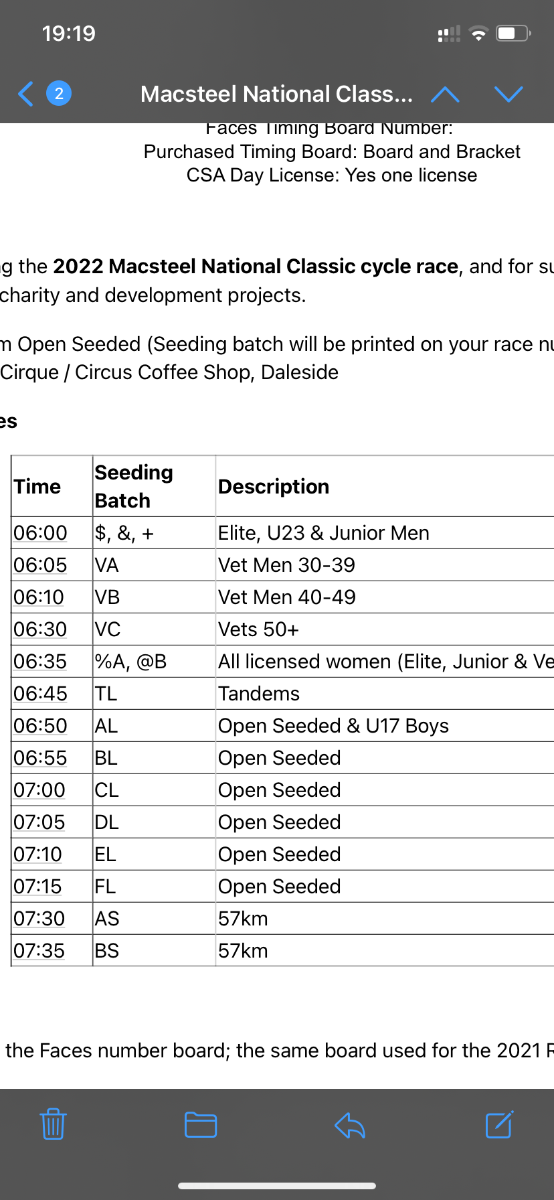
Task: Open previous message with up chevron
Action: click(x=445, y=94)
